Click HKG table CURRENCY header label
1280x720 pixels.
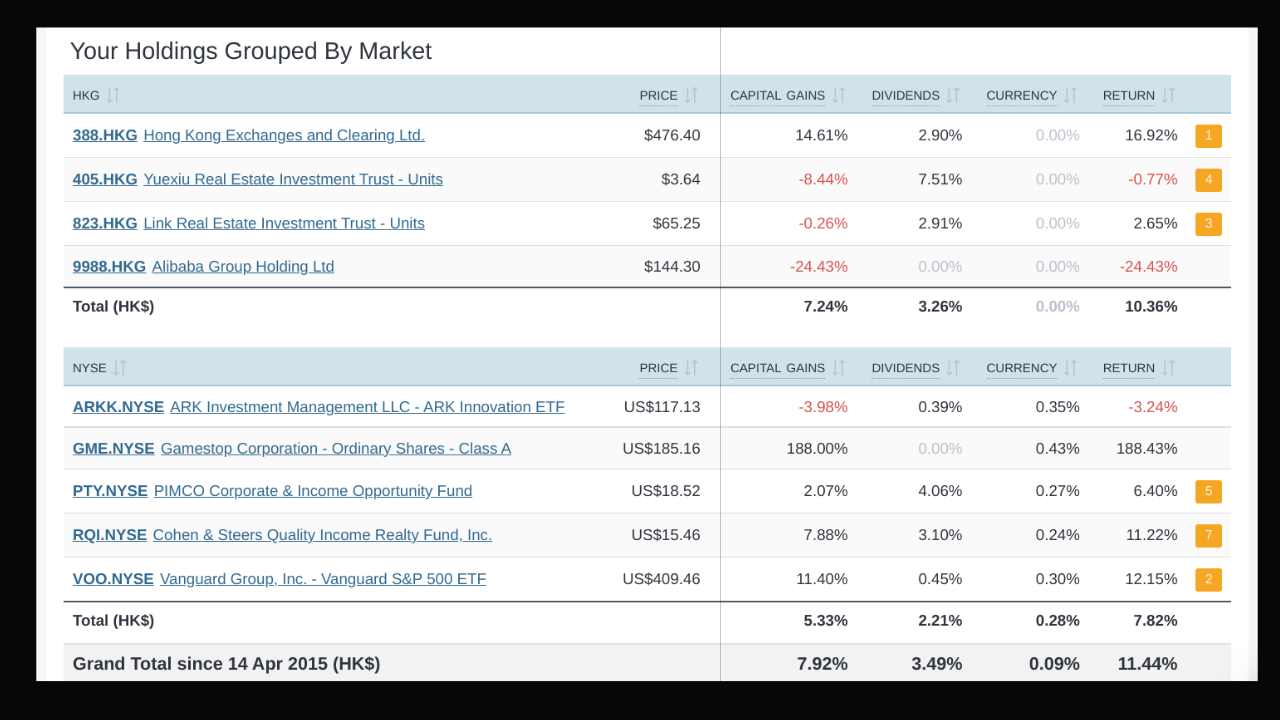[x=1022, y=96]
